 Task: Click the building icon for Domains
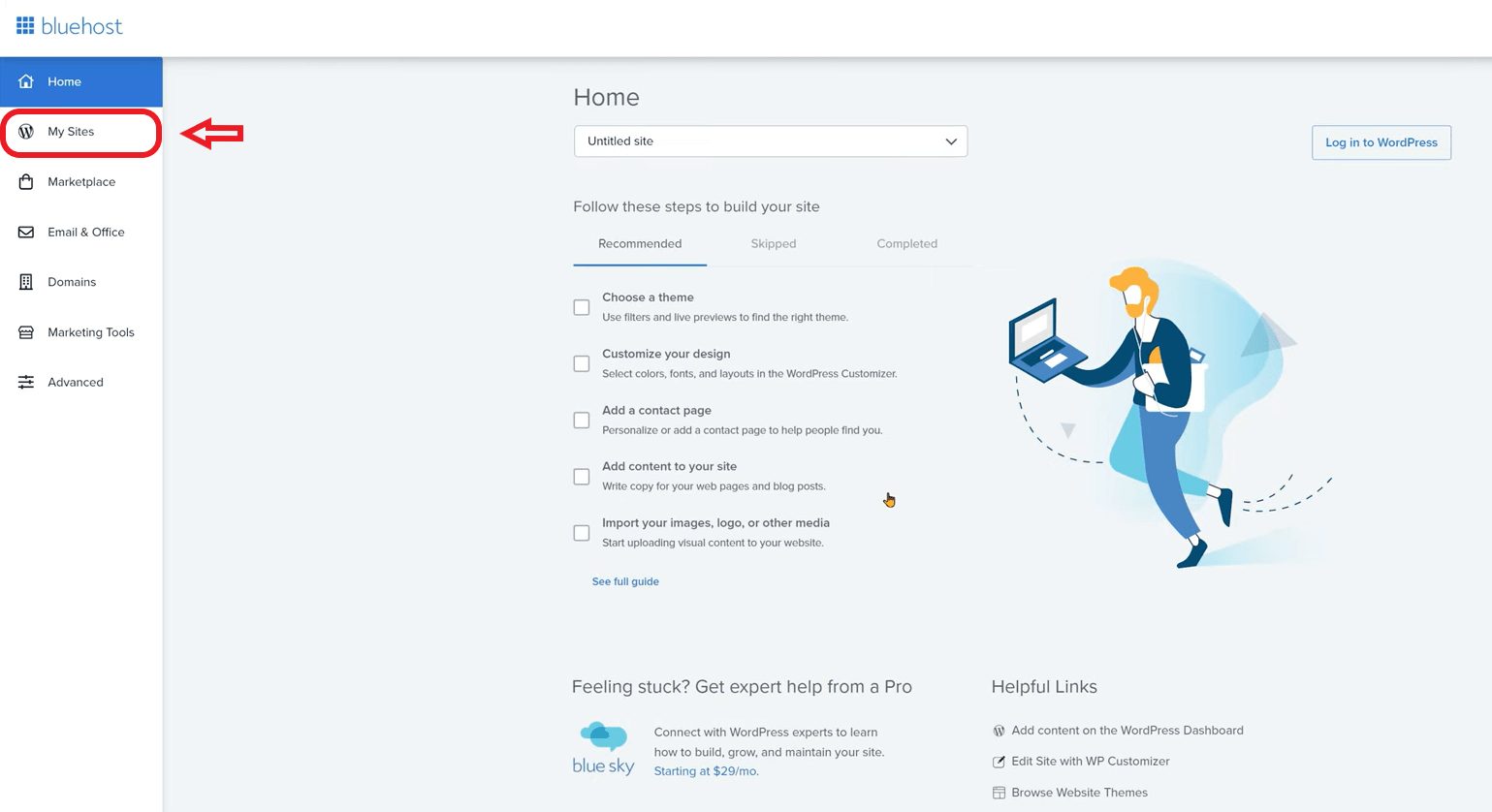coord(26,282)
